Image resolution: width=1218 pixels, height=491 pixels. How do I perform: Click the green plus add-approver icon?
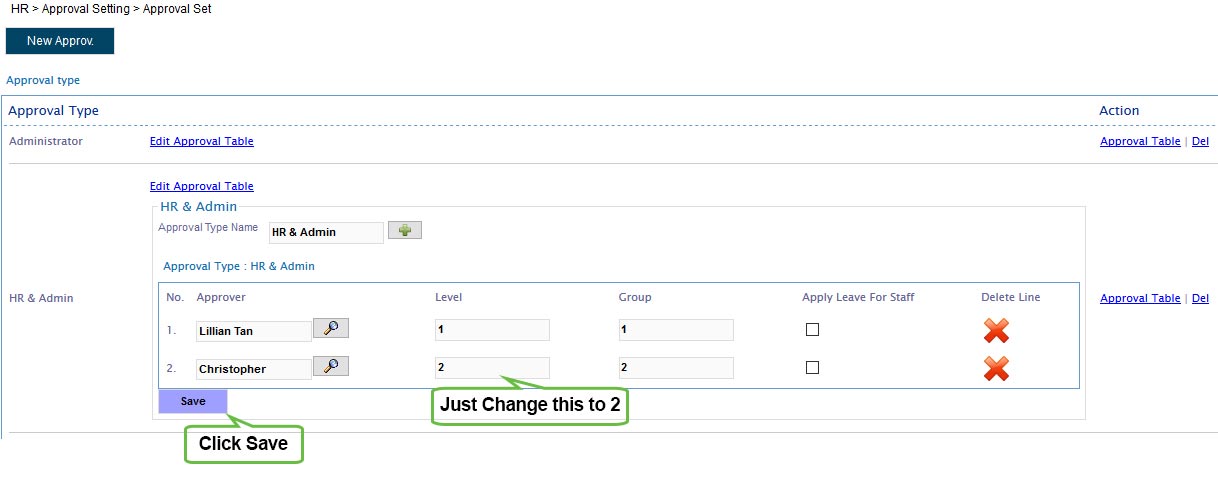(x=405, y=230)
